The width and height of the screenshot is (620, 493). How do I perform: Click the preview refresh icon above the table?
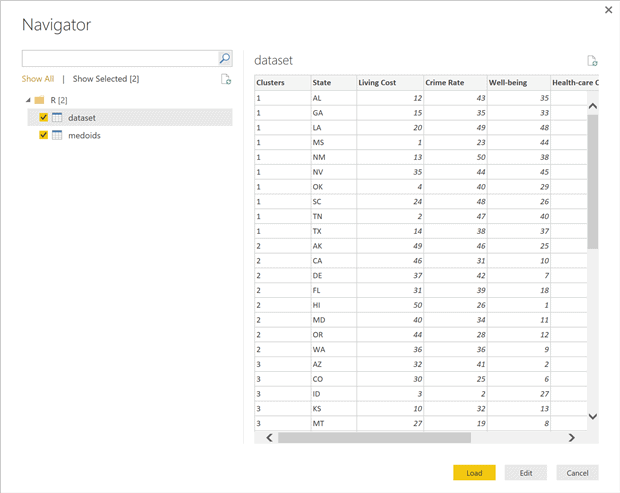[x=592, y=61]
